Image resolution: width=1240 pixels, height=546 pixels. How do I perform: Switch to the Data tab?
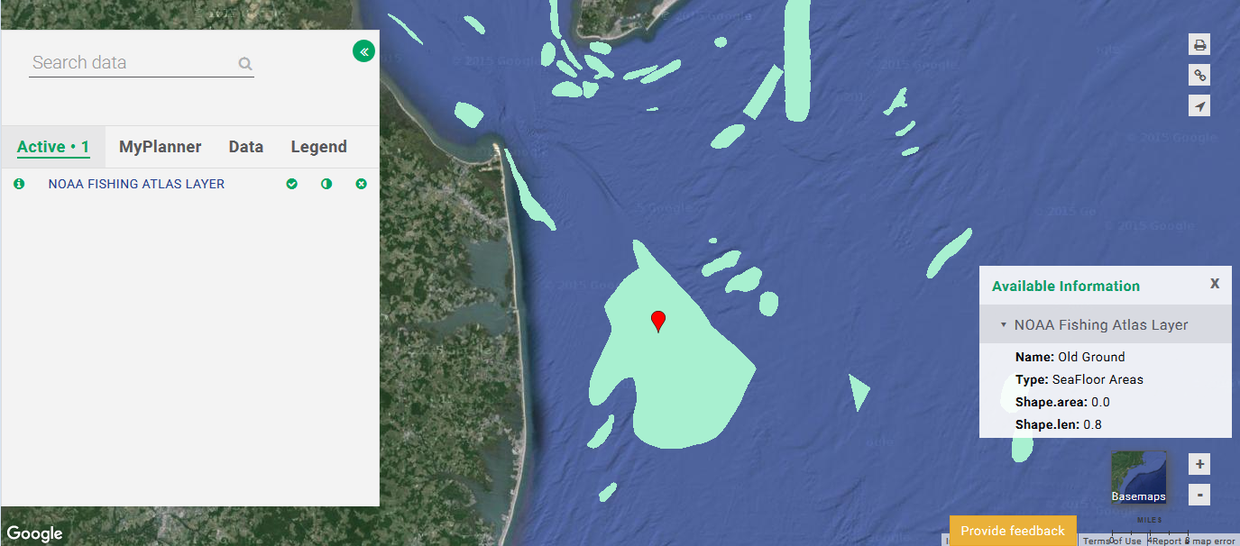[246, 147]
